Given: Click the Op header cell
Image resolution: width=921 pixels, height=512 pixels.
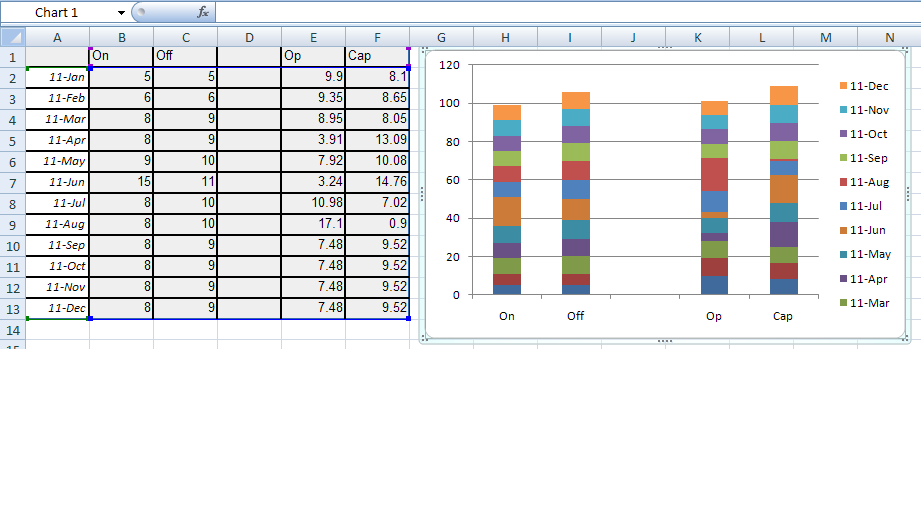Looking at the screenshot, I should (313, 56).
